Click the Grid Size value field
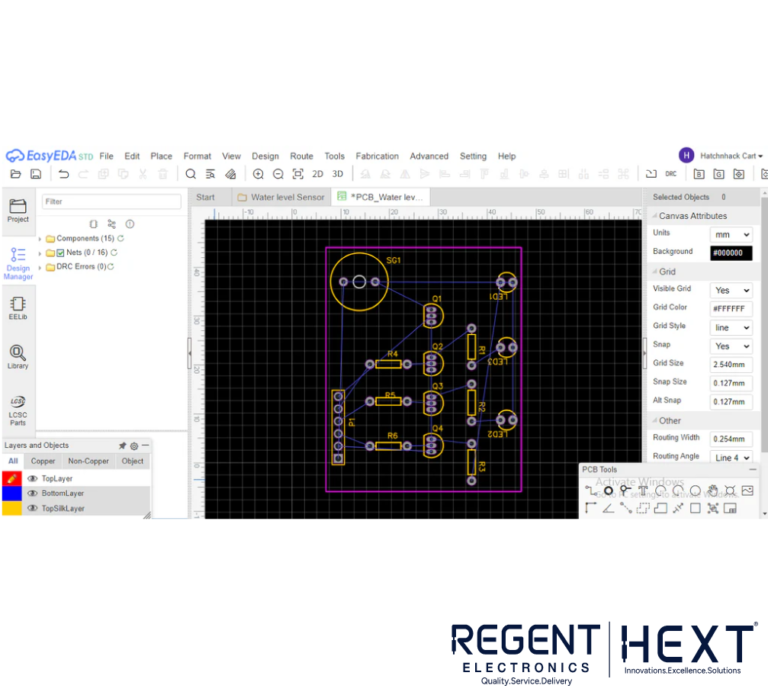The image size is (768, 695). (731, 365)
